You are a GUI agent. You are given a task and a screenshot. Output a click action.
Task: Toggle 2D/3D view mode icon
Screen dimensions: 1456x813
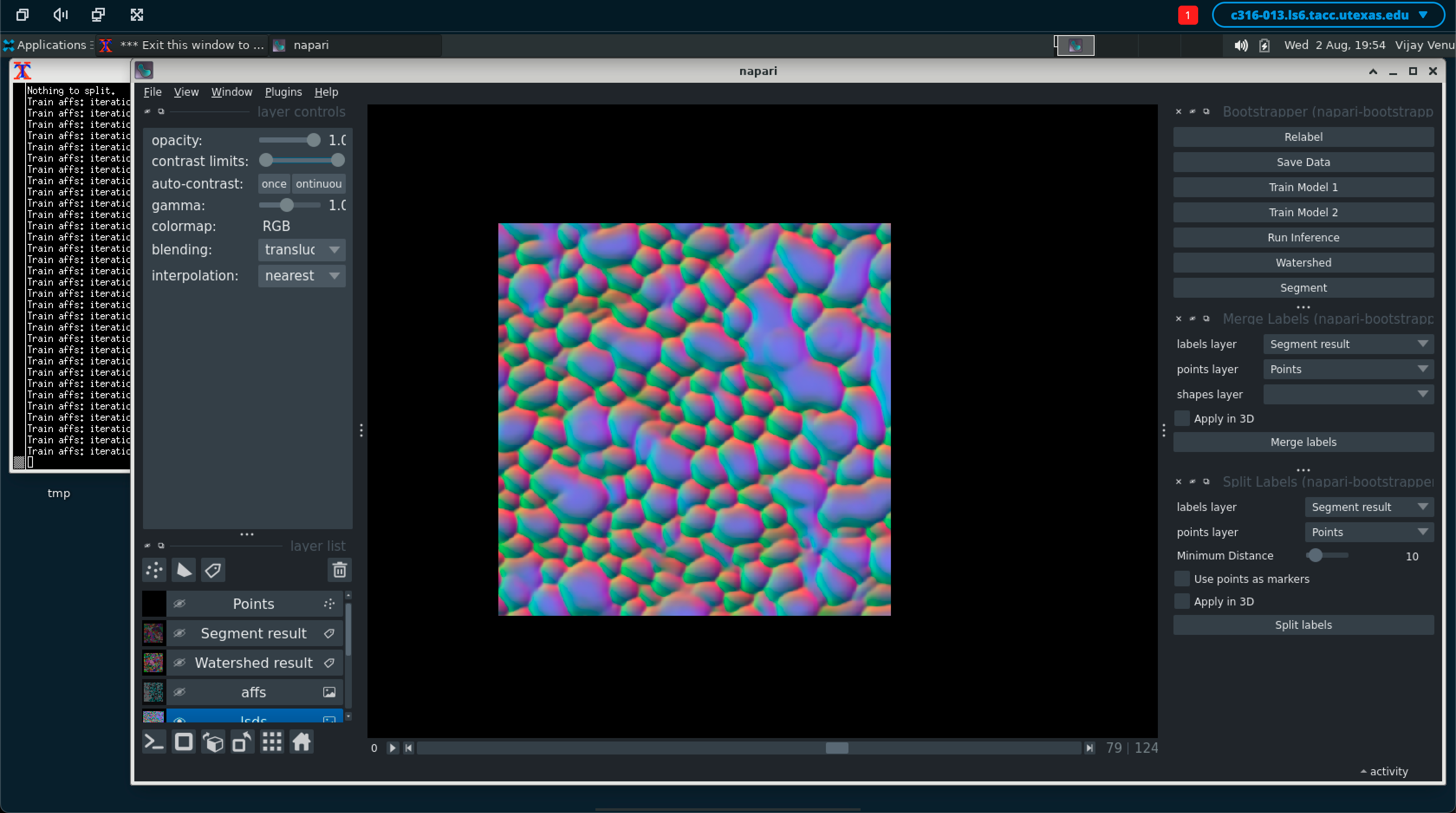[183, 742]
